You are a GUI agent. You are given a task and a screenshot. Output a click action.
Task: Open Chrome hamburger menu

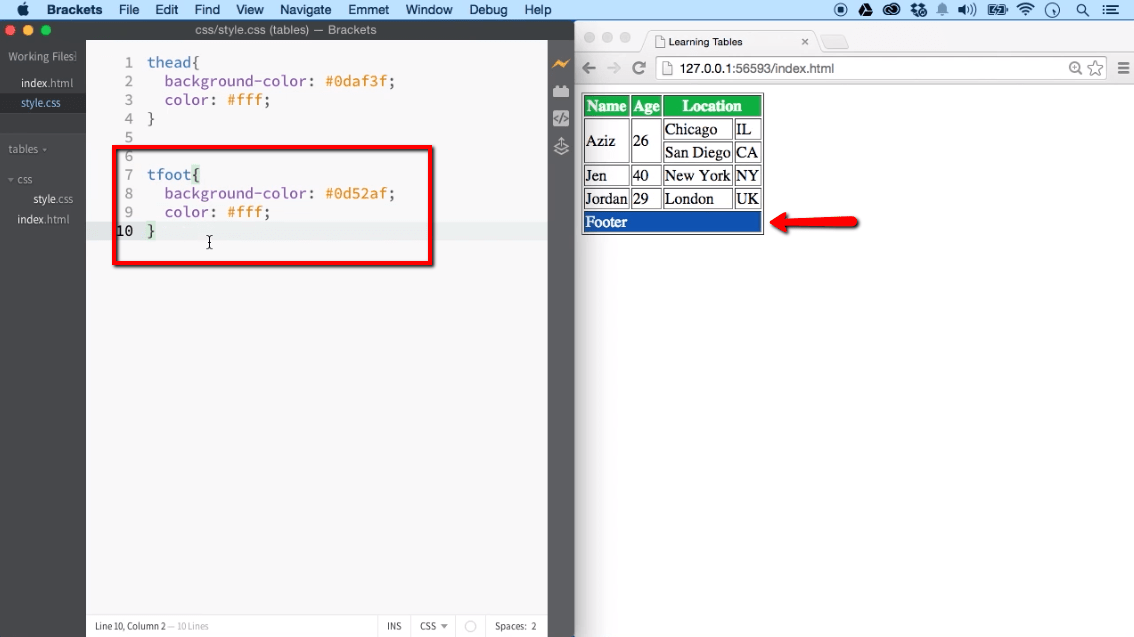point(1123,68)
